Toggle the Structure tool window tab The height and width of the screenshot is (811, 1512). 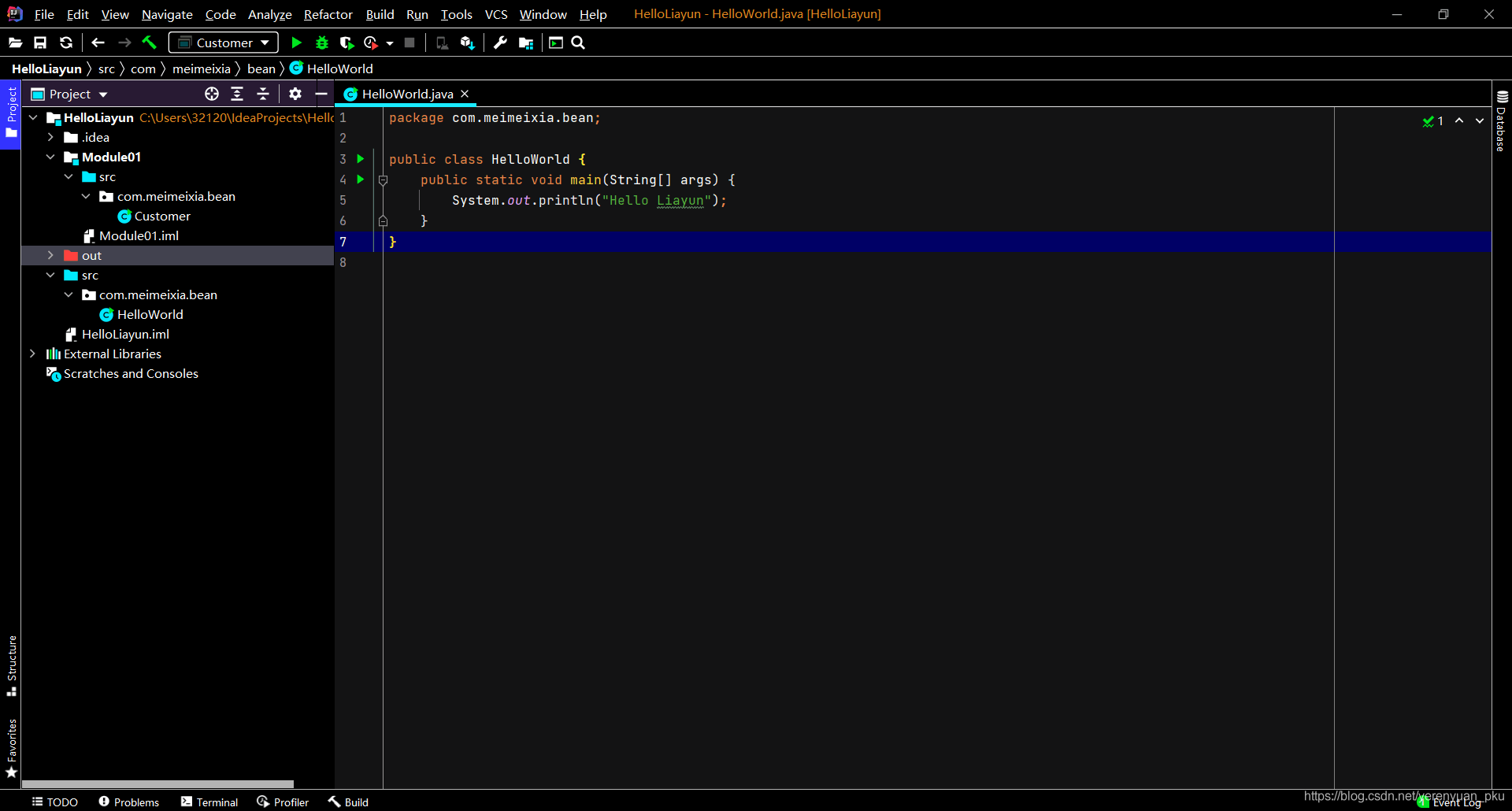[11, 665]
